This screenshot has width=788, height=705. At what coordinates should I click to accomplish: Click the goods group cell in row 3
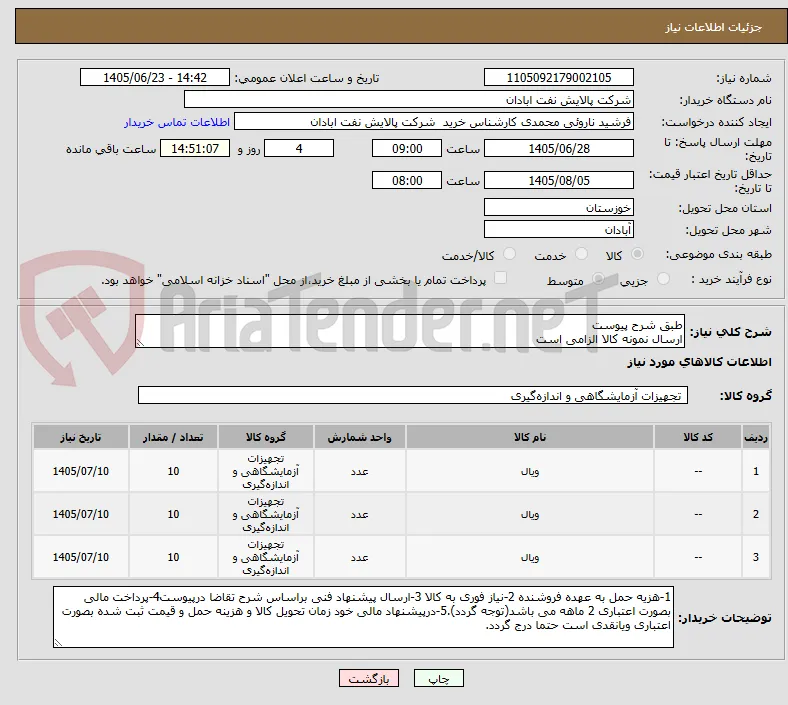265,557
